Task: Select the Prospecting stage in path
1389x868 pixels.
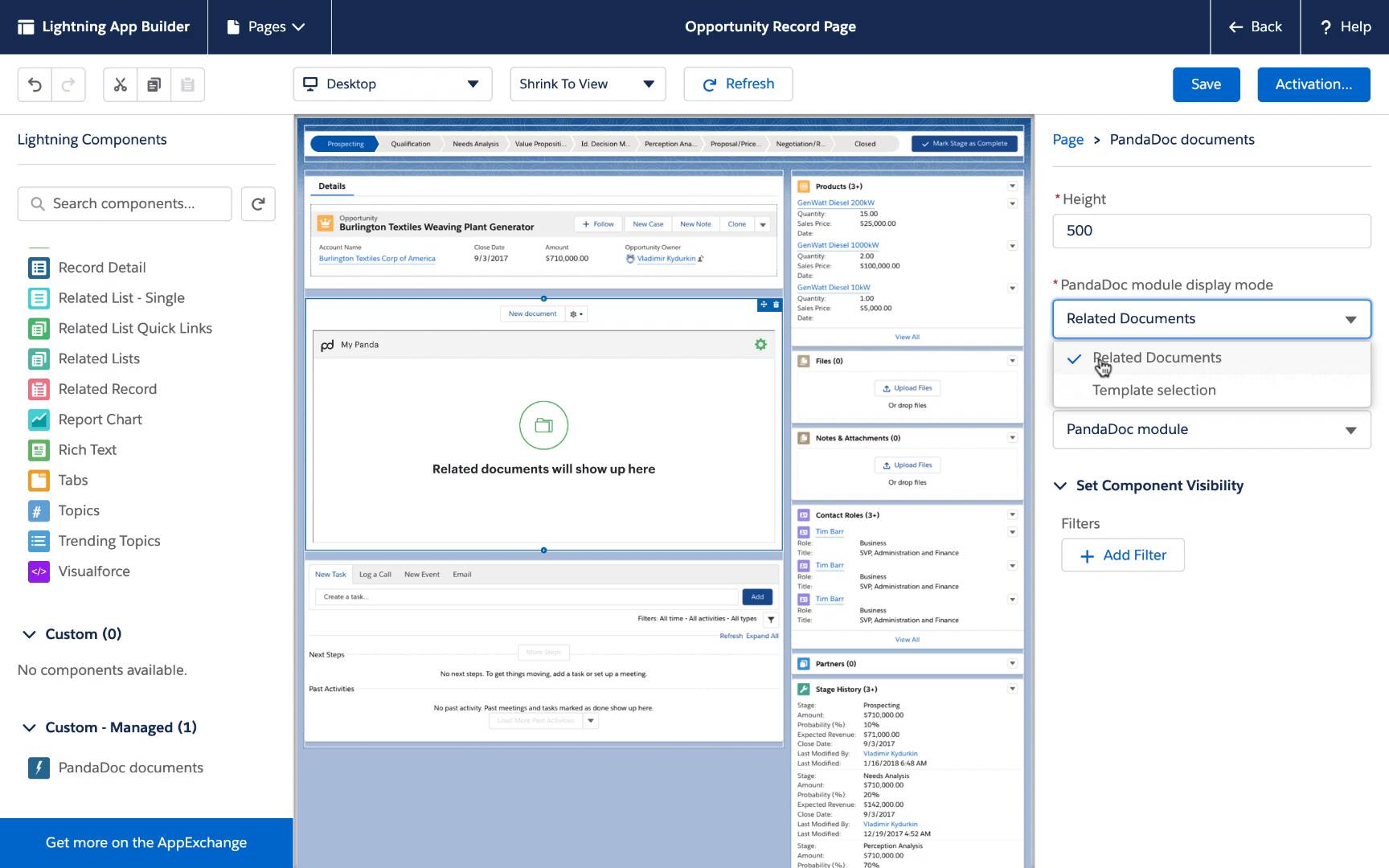Action: [345, 144]
